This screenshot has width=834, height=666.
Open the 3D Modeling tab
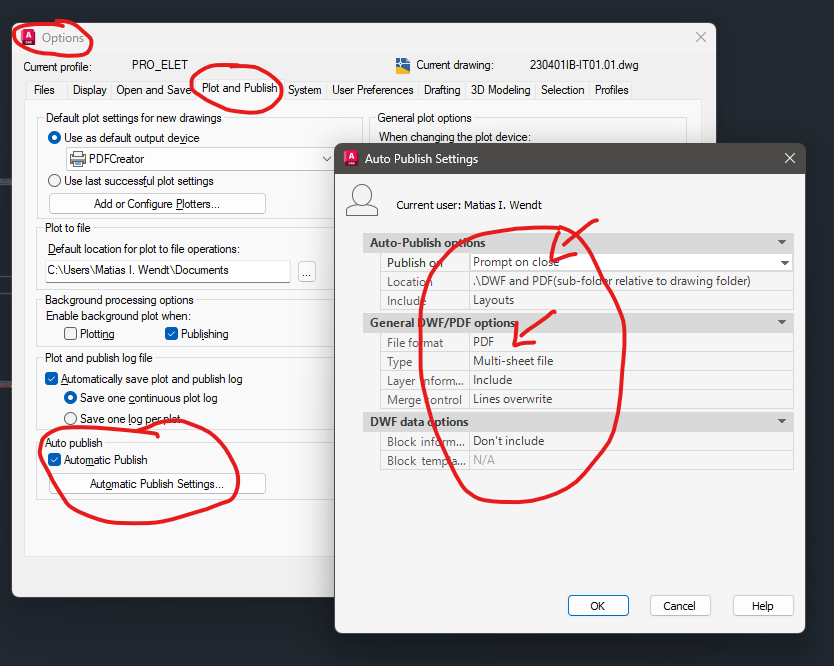(501, 90)
